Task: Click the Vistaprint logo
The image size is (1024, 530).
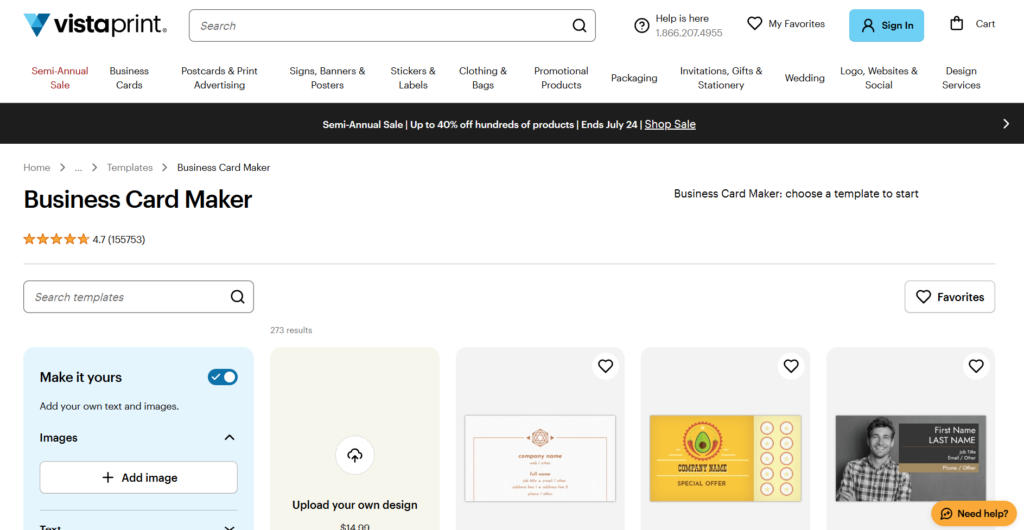Action: (95, 25)
